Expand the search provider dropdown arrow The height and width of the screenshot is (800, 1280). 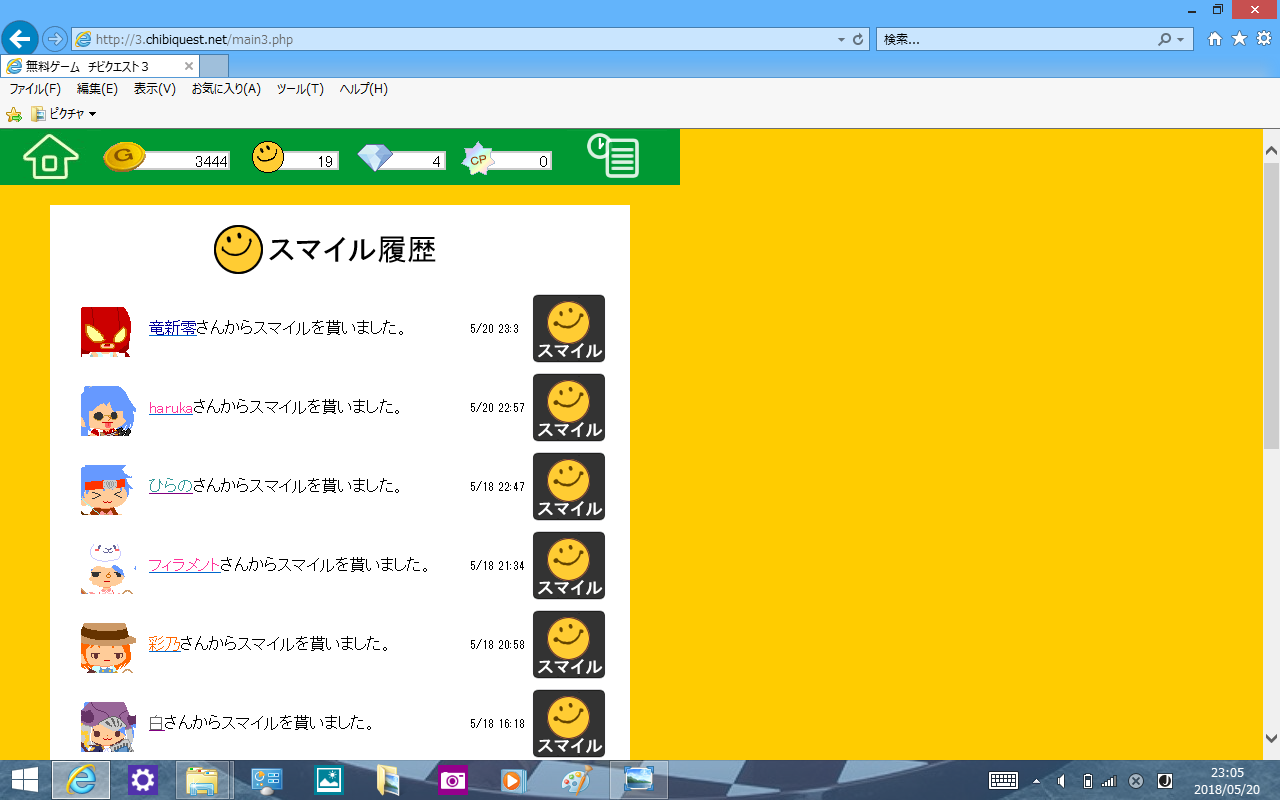(1181, 40)
